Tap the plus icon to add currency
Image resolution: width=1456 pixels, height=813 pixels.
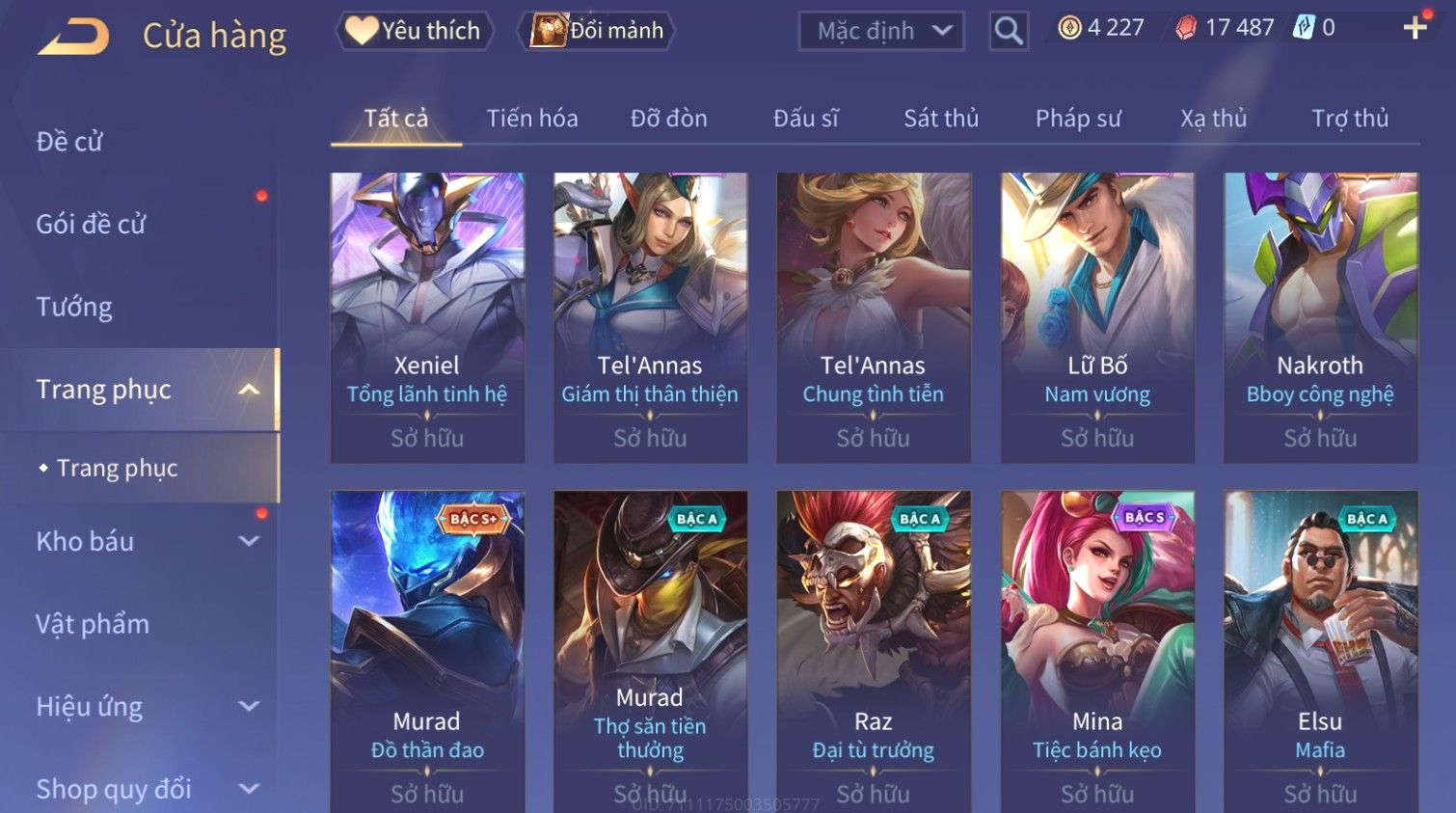1415,28
